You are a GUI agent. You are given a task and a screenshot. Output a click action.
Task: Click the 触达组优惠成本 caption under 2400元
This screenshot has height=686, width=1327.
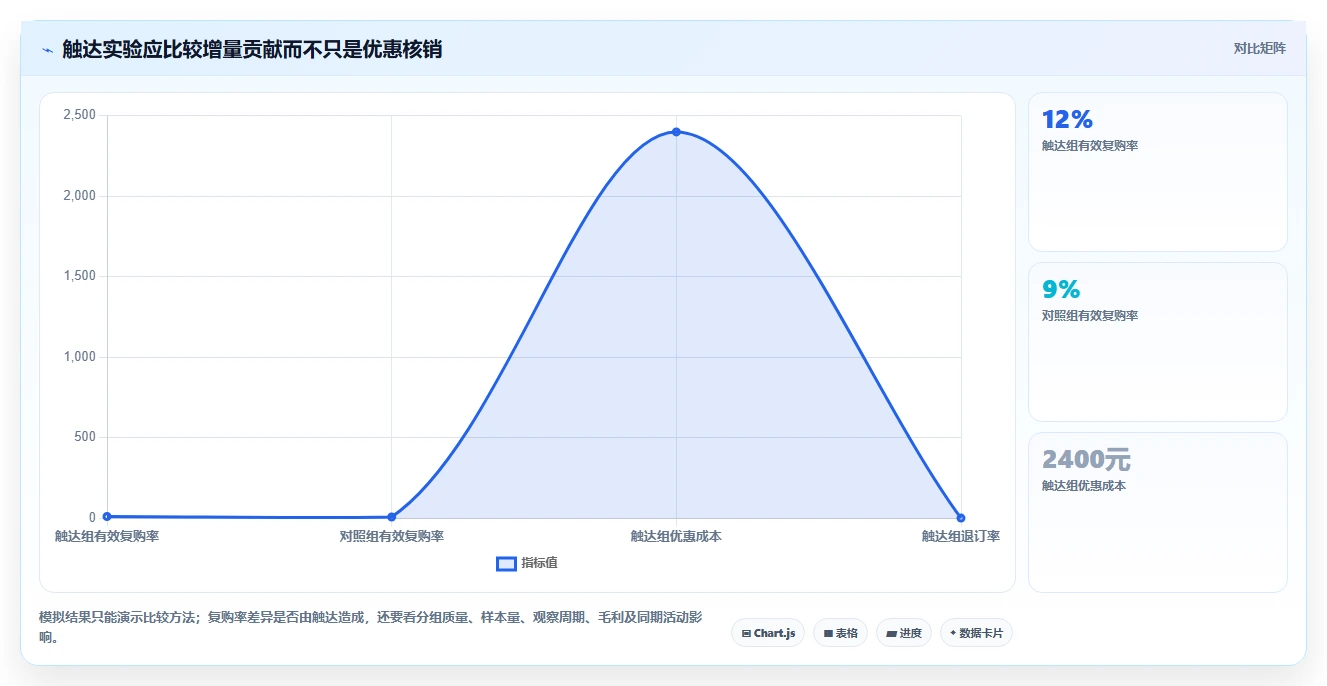coord(1084,486)
